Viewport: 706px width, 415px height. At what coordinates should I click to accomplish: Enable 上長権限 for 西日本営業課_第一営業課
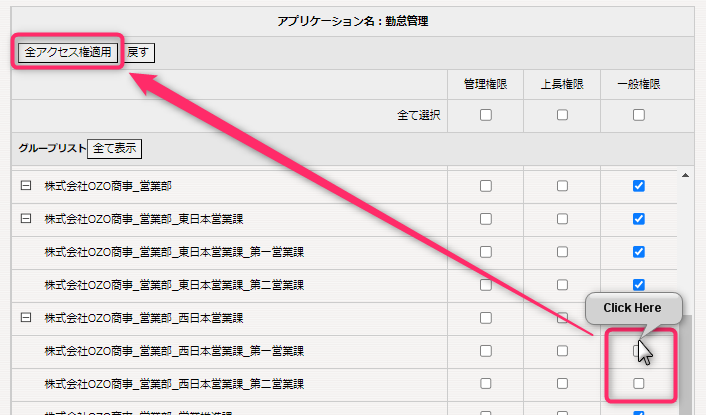562,351
